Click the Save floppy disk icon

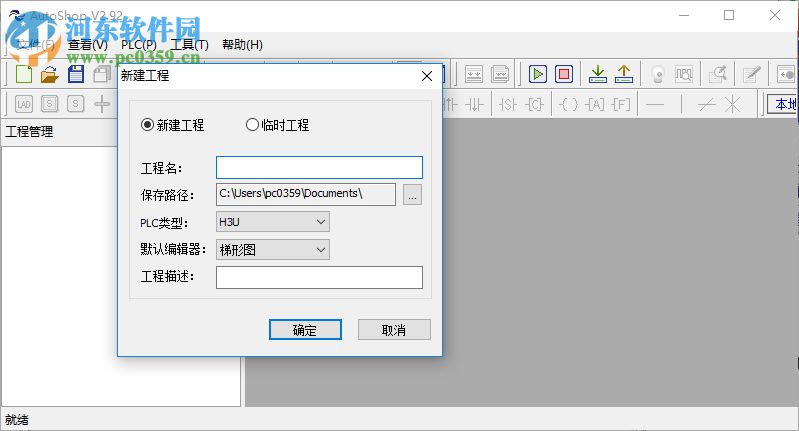point(76,74)
